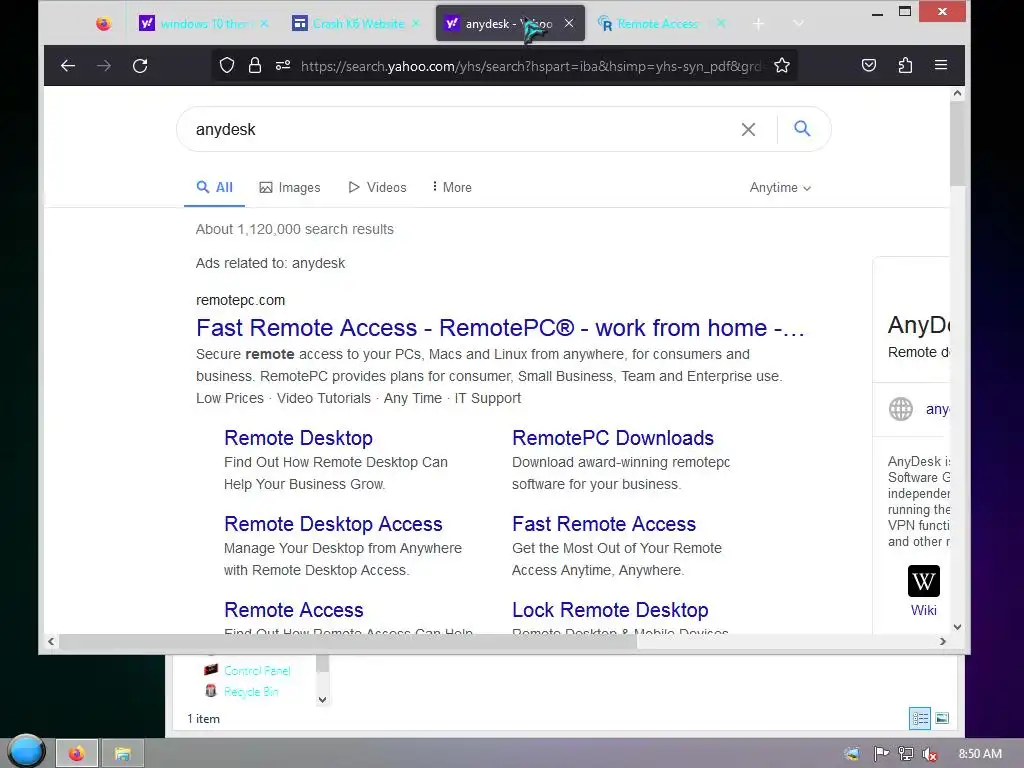
Task: Click the 8:50 AM taskbar clock
Action: point(980,754)
